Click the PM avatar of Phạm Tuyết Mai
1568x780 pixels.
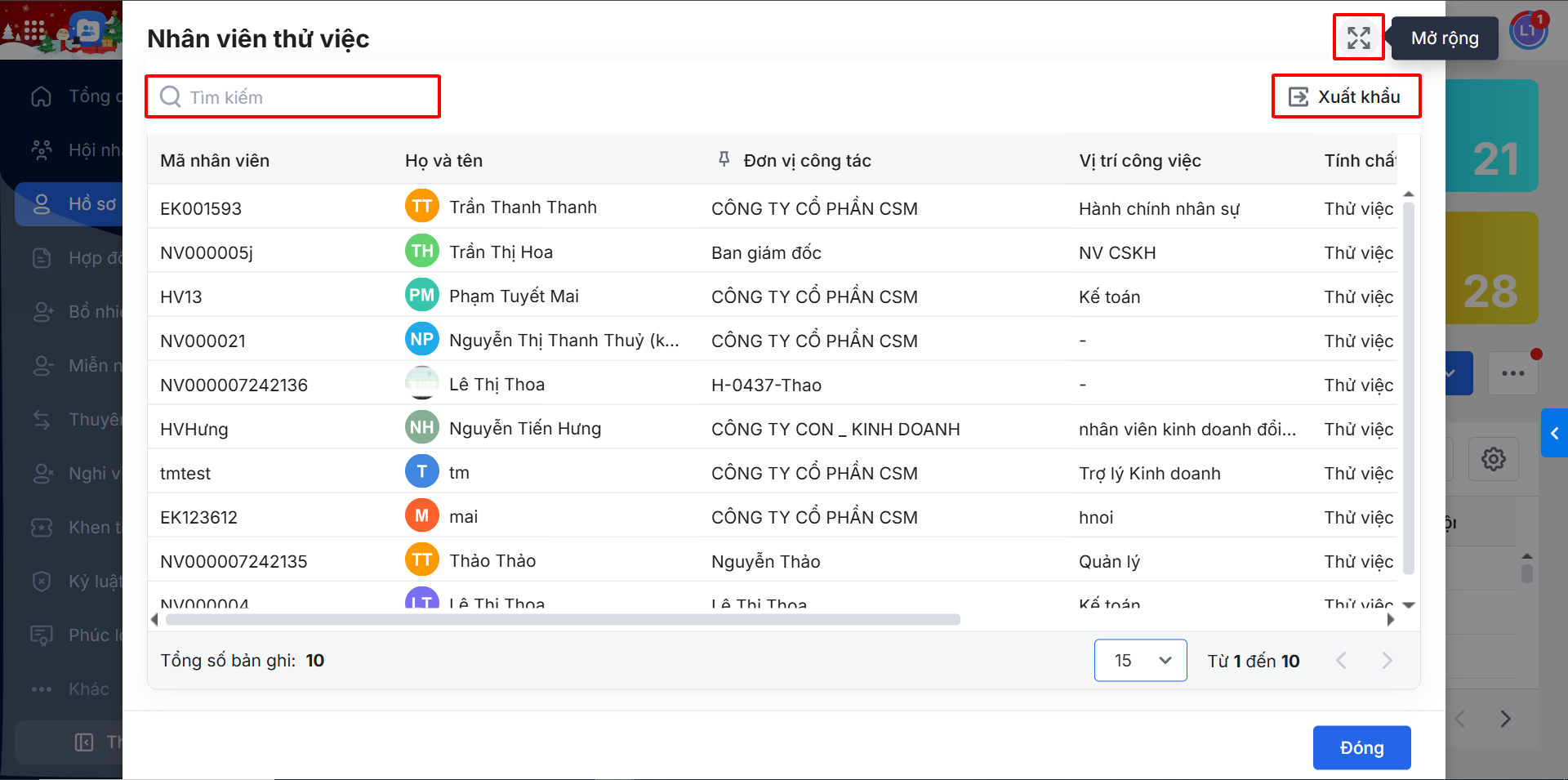click(422, 295)
